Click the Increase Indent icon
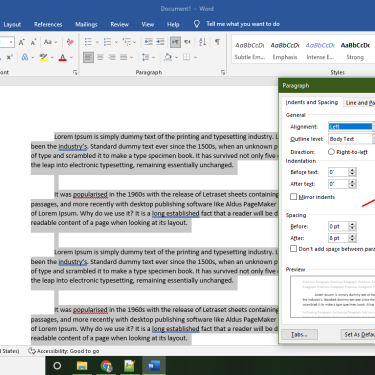The width and height of the screenshot is (375, 375). pos(160,42)
